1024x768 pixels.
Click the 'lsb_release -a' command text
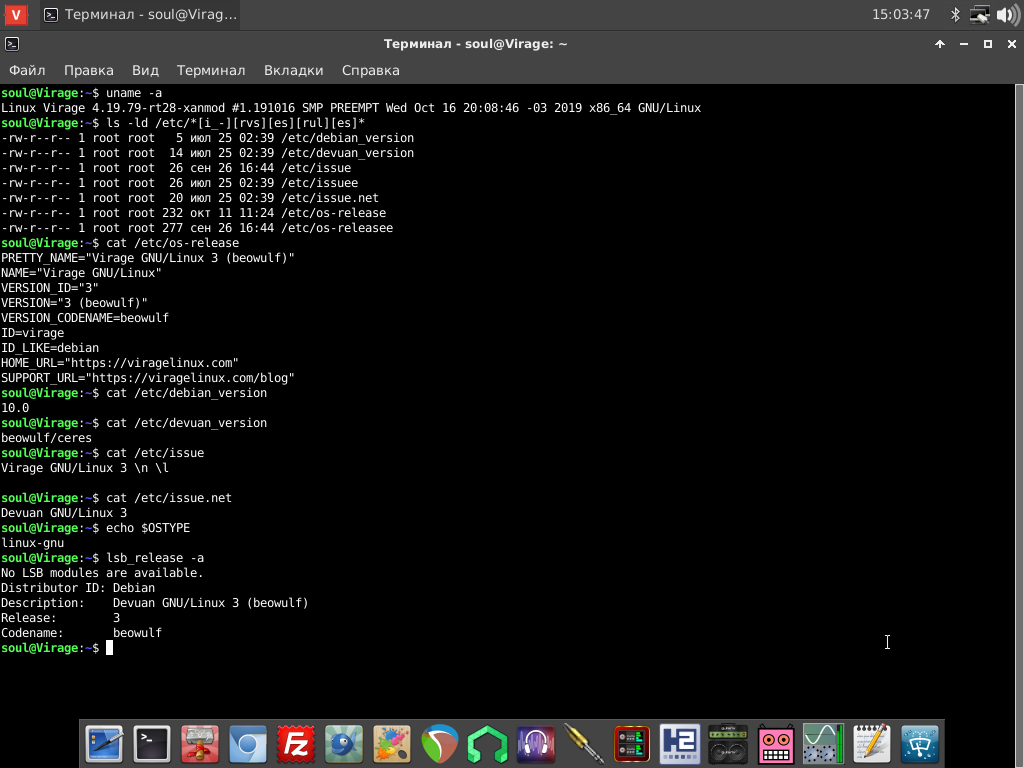pos(155,558)
